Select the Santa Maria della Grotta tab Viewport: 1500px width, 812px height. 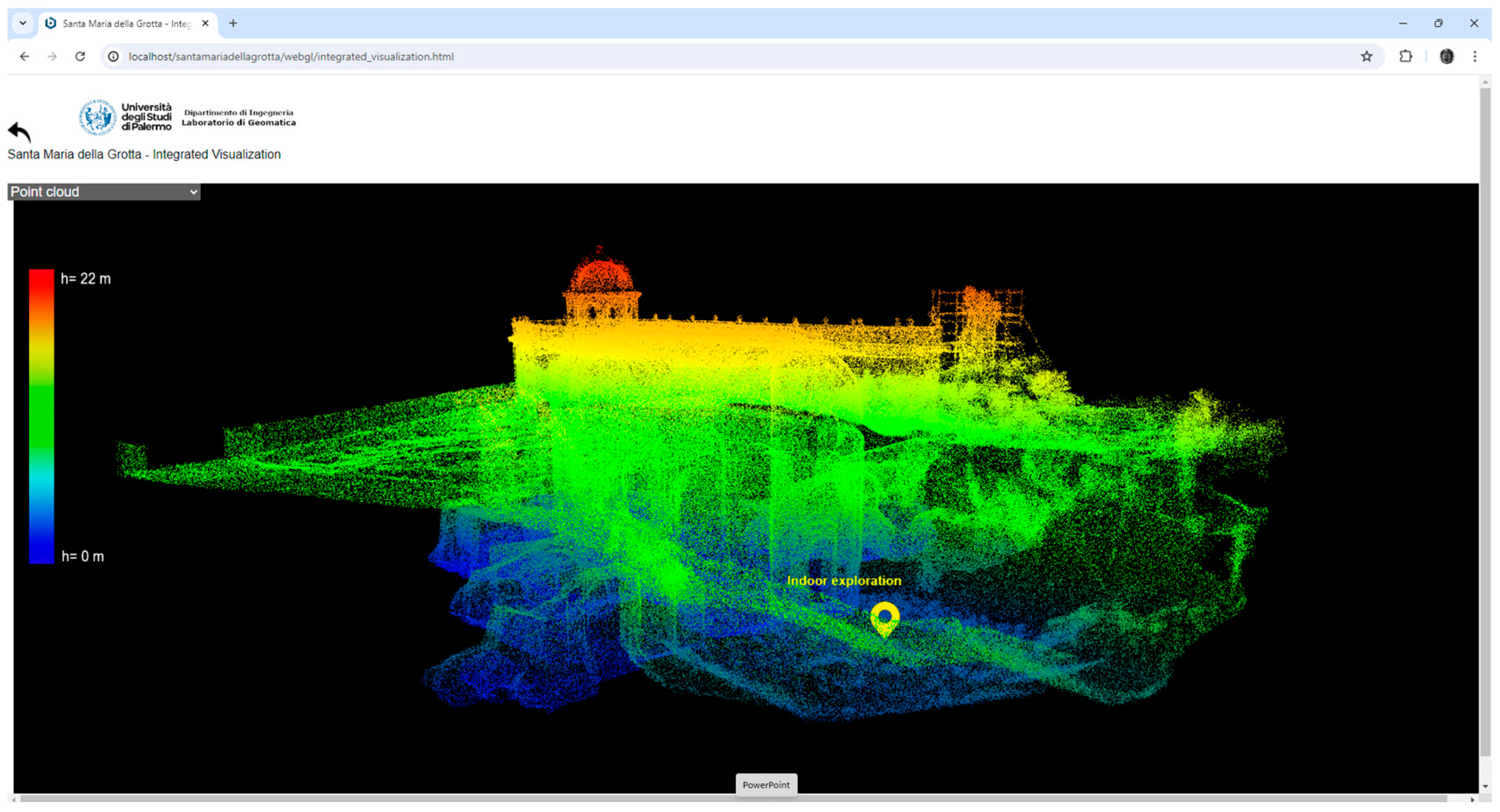tap(126, 23)
